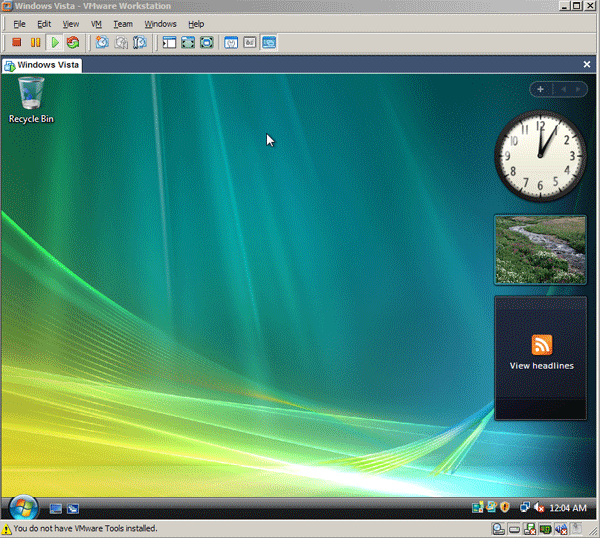This screenshot has width=600, height=538.
Task: Take a snapshot of the virtual machine
Action: (x=102, y=42)
